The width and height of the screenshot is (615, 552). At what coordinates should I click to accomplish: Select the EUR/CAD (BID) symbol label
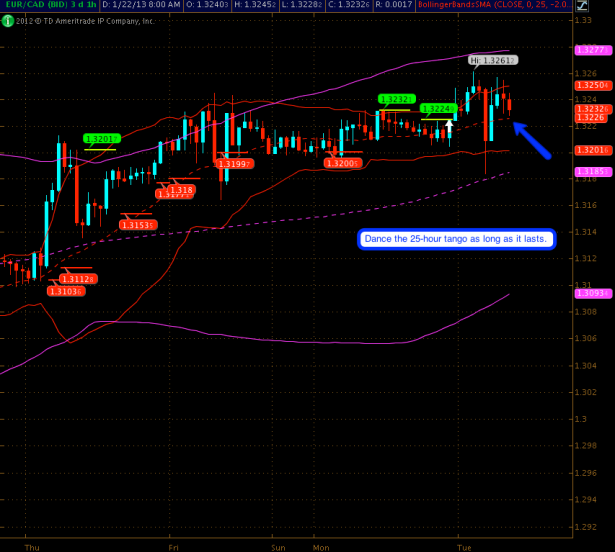[x=35, y=6]
